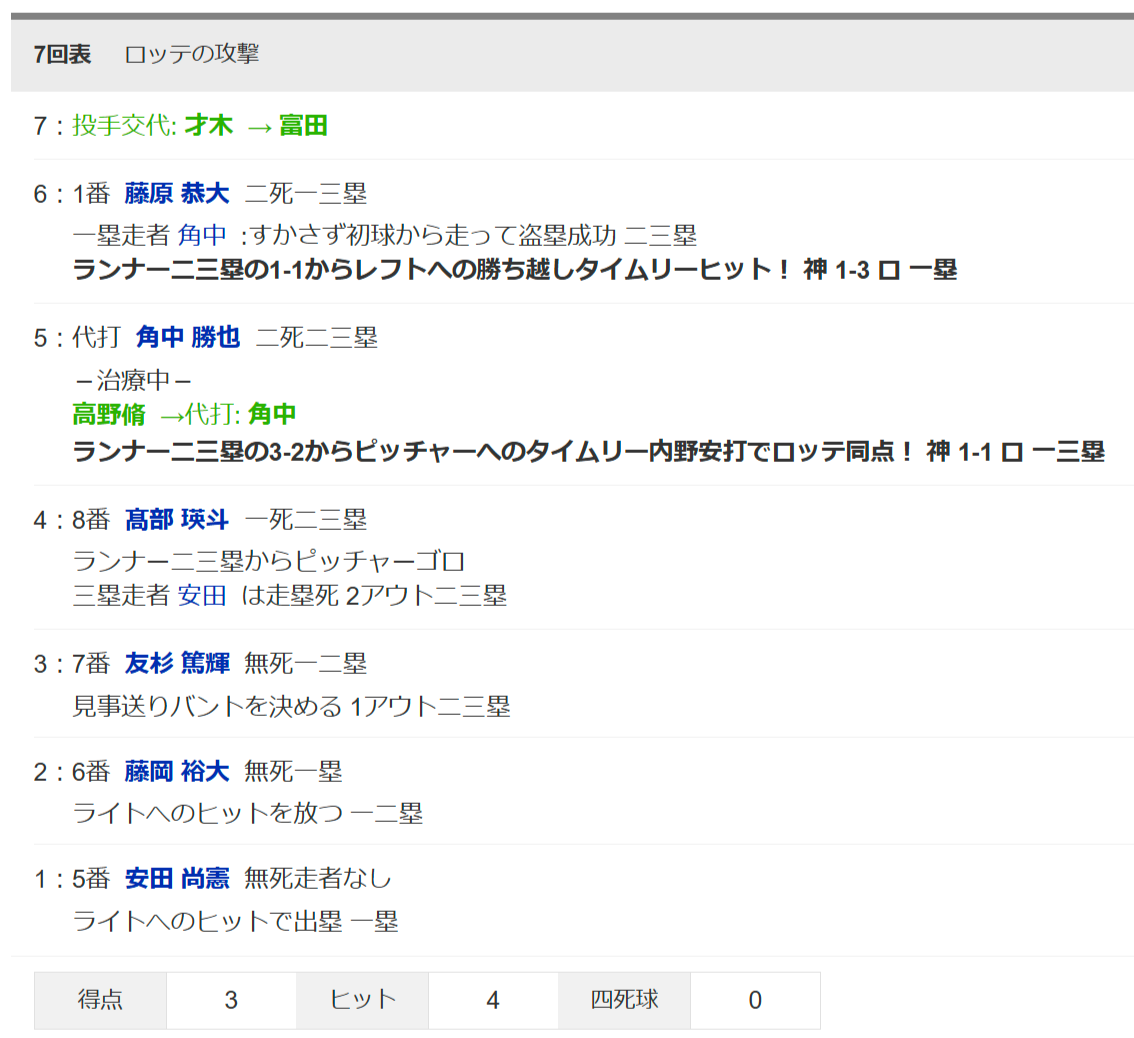The height and width of the screenshot is (1038, 1134).
Task: Click 無死一二塁 situation text in entry 3
Action: pos(306,663)
